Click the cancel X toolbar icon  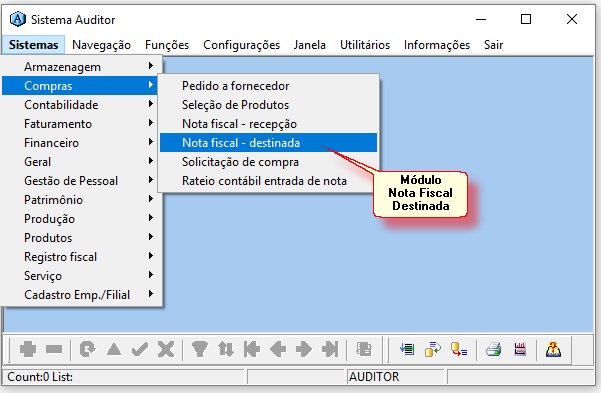tap(166, 349)
